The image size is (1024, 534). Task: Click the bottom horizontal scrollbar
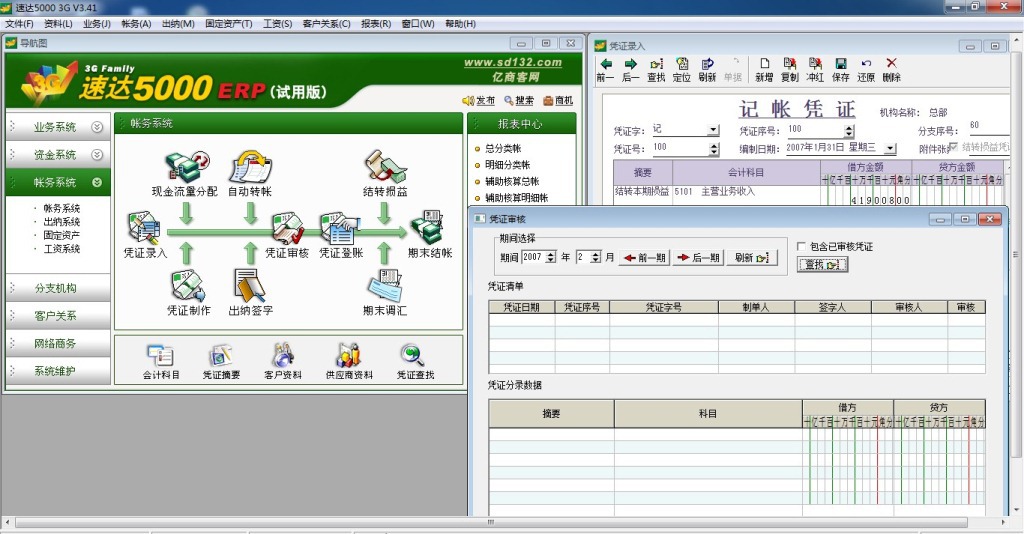coord(491,522)
